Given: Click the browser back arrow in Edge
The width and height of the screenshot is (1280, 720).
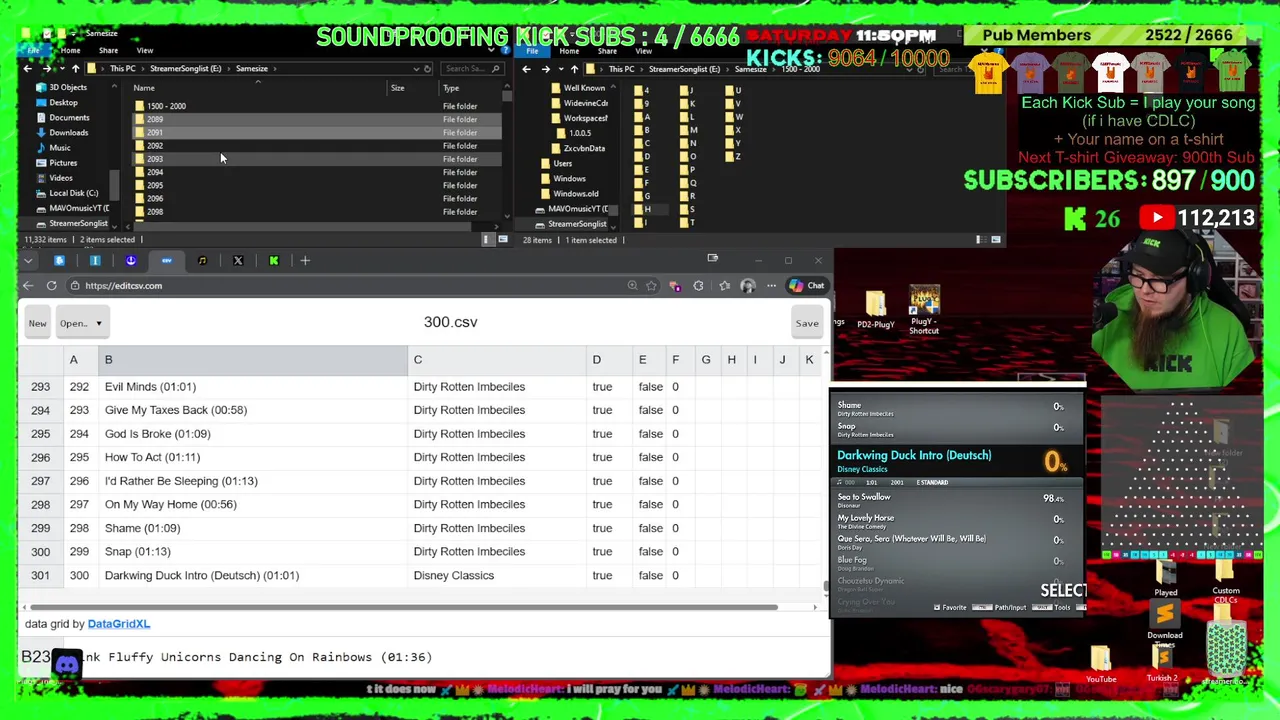Looking at the screenshot, I should tap(28, 286).
